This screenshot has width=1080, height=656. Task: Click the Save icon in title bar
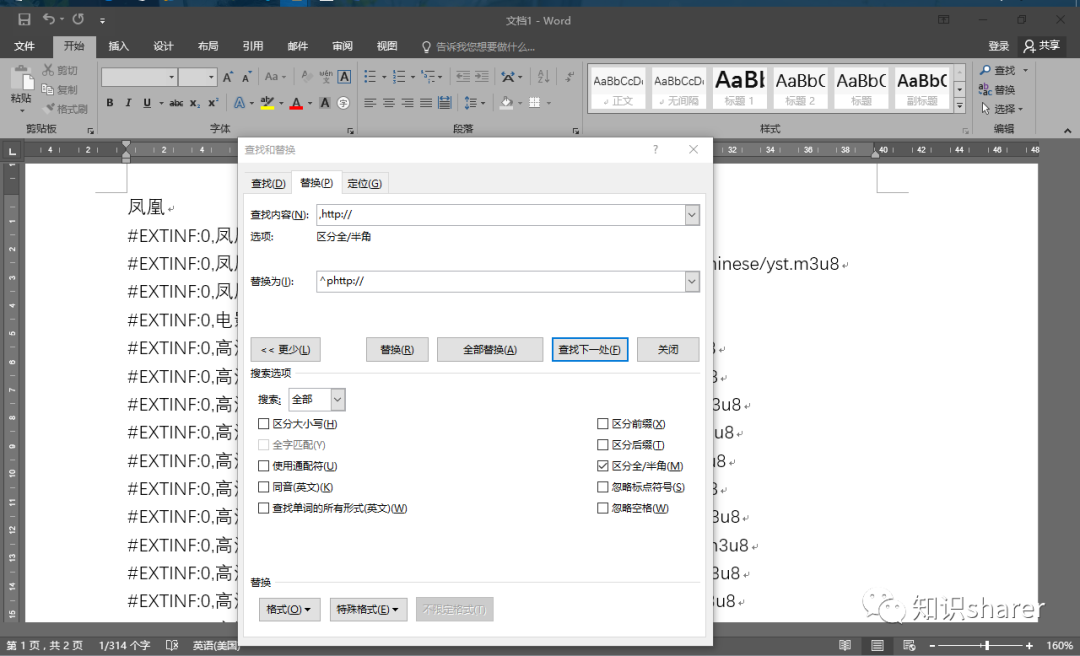point(24,20)
